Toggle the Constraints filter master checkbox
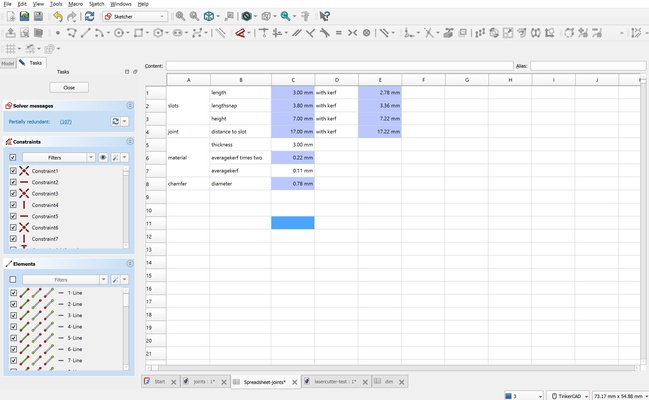The width and height of the screenshot is (649, 400). 13,157
